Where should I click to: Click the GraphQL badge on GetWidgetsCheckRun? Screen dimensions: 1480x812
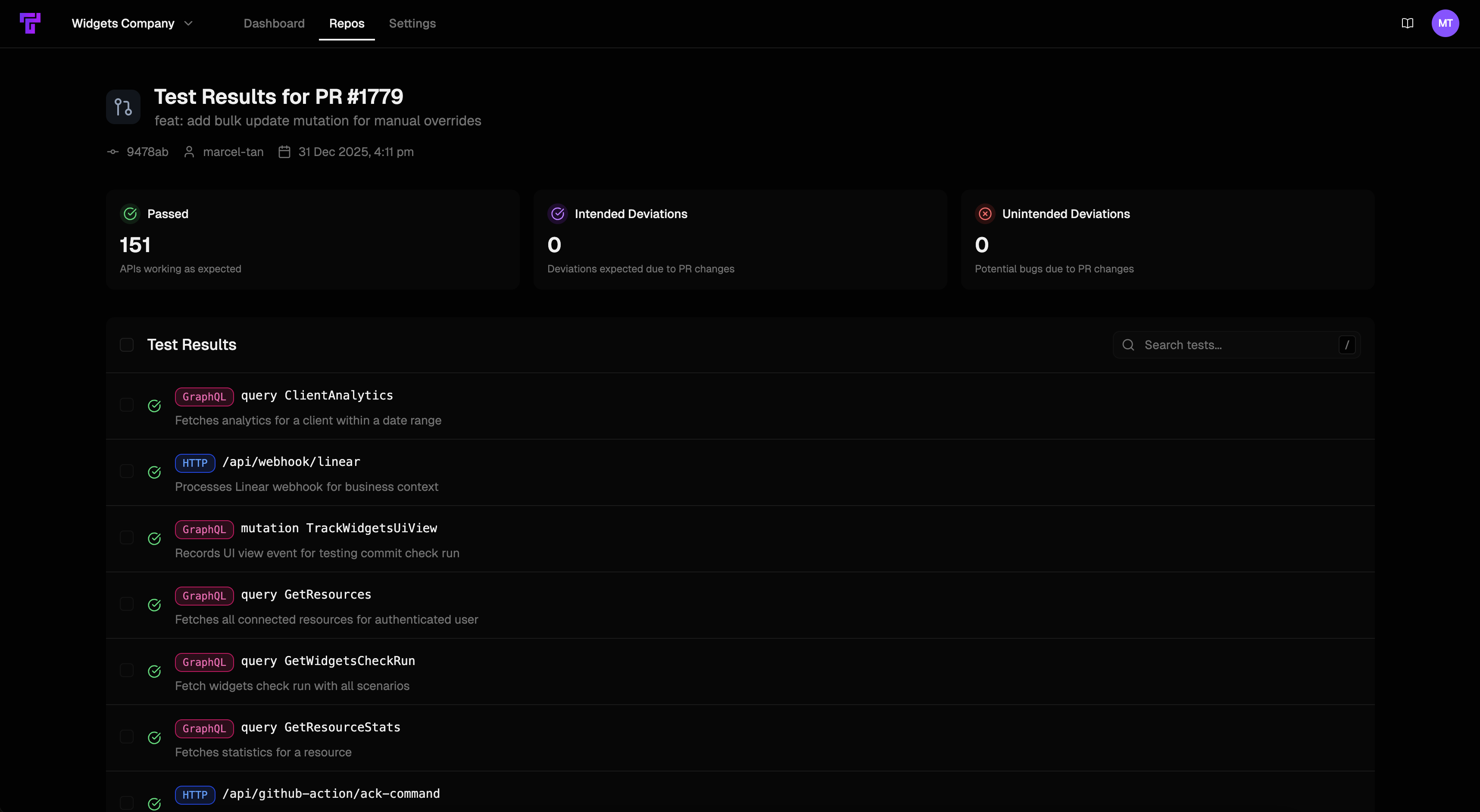[204, 662]
